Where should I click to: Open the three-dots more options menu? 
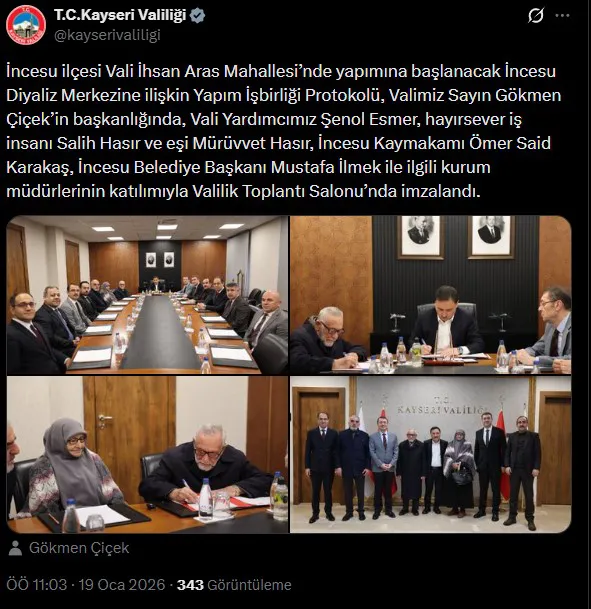(562, 16)
